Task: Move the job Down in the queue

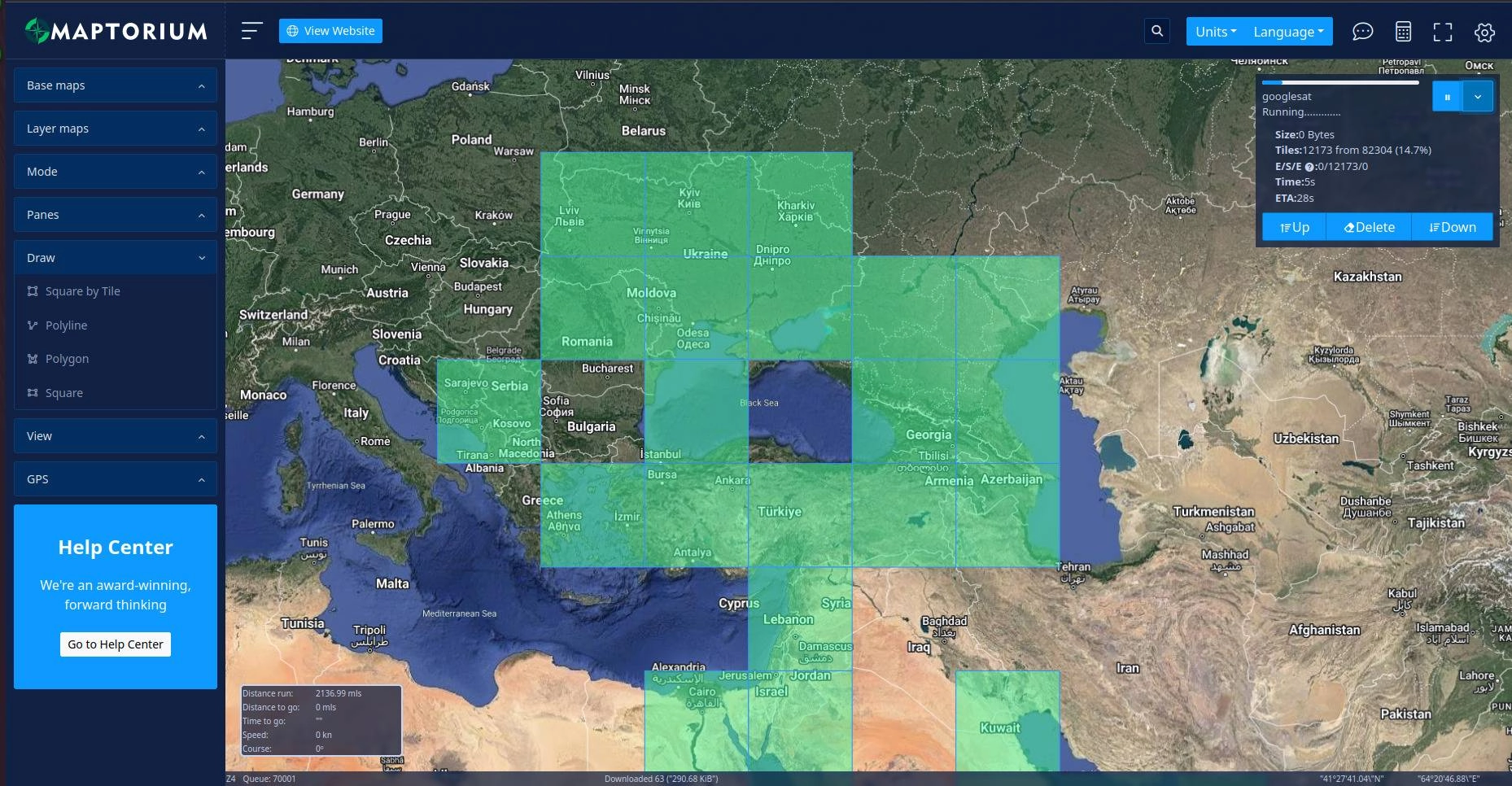Action: coord(1453,227)
